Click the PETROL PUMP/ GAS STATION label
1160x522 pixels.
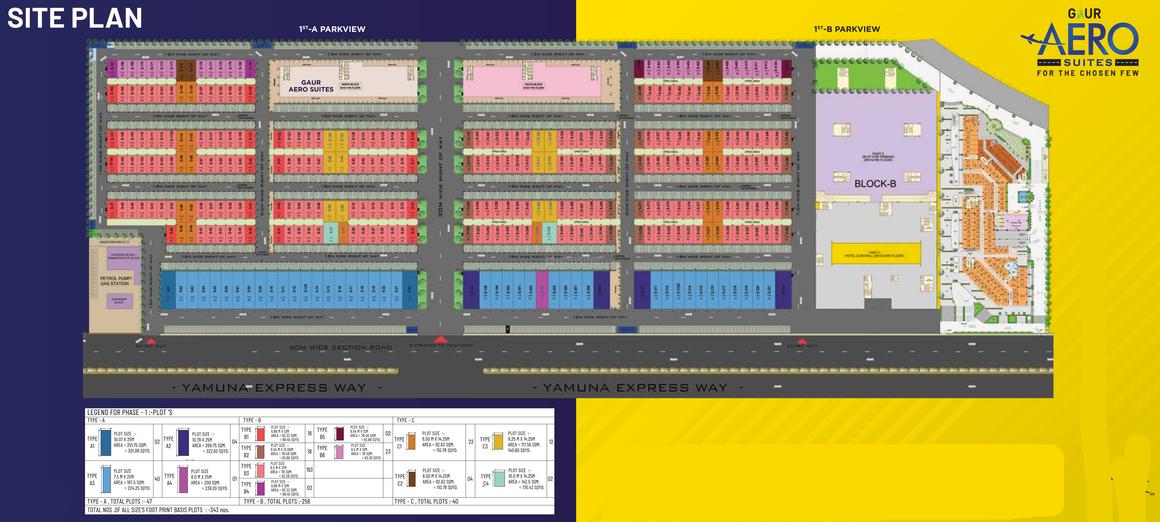[x=115, y=282]
